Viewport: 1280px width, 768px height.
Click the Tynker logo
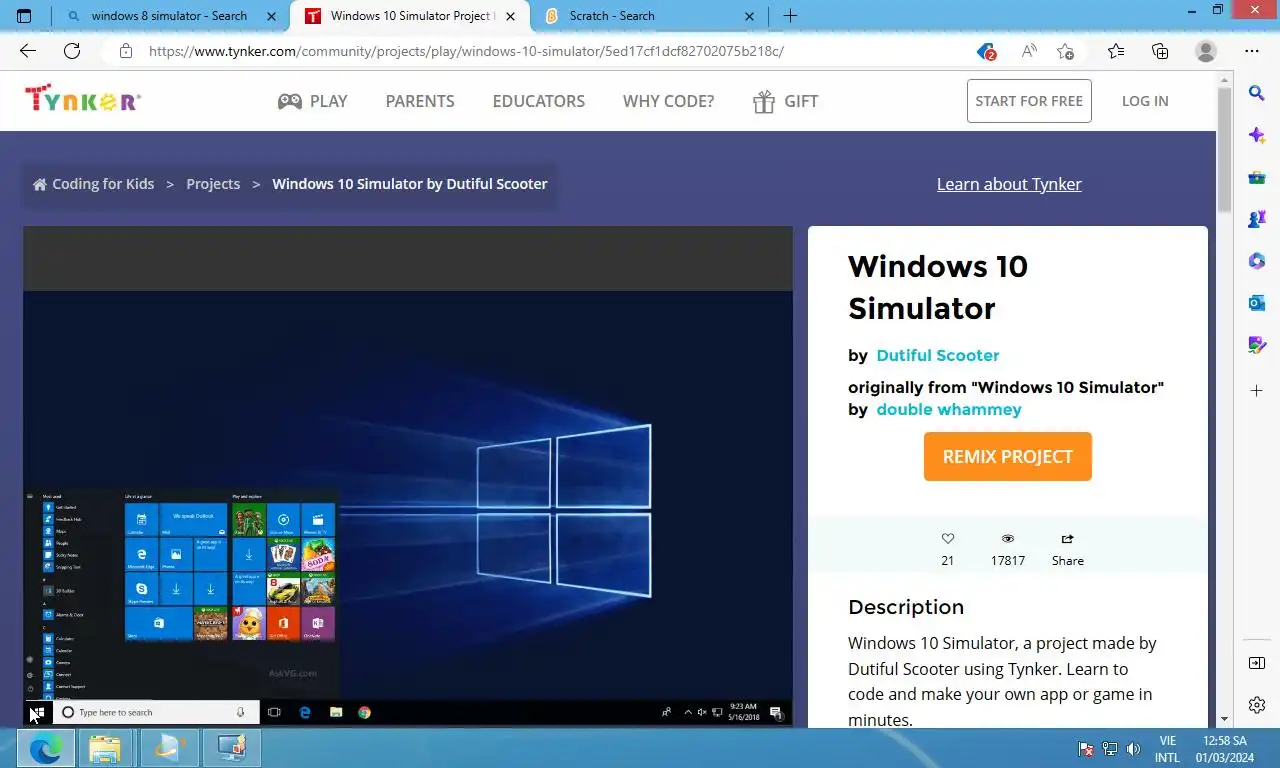pos(83,100)
